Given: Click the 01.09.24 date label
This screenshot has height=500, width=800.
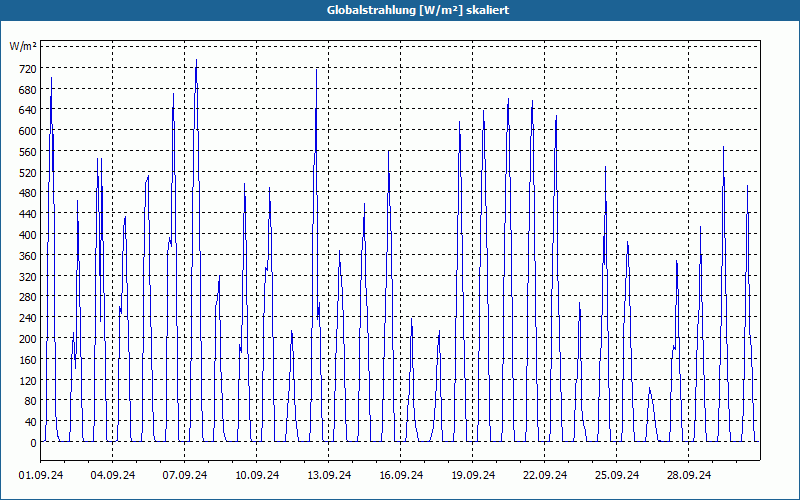Looking at the screenshot, I should (41, 475).
